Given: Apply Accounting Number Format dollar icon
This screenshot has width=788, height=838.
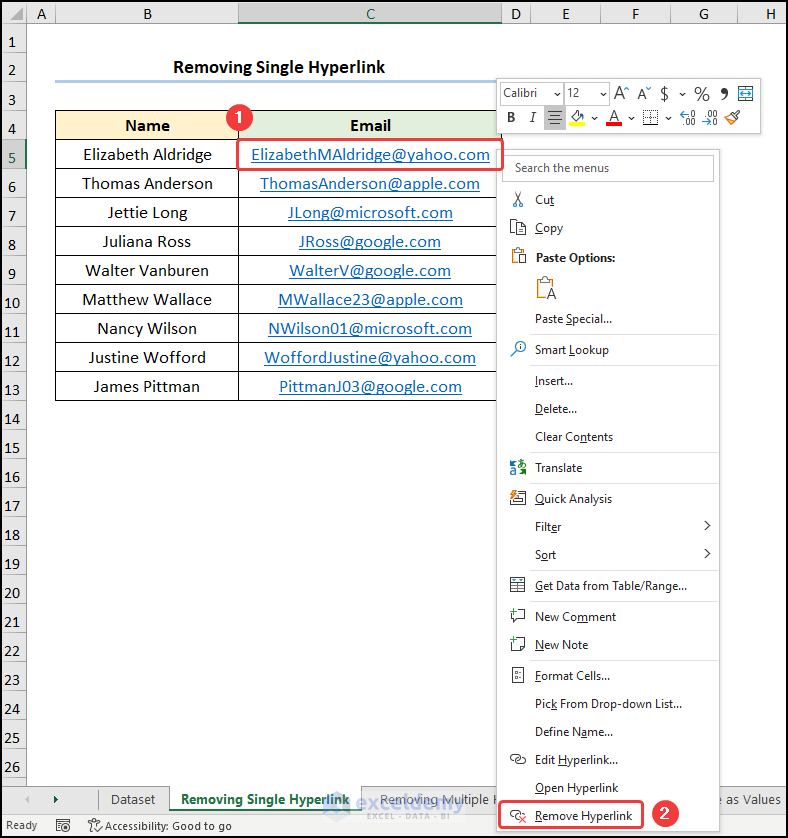Looking at the screenshot, I should click(664, 94).
